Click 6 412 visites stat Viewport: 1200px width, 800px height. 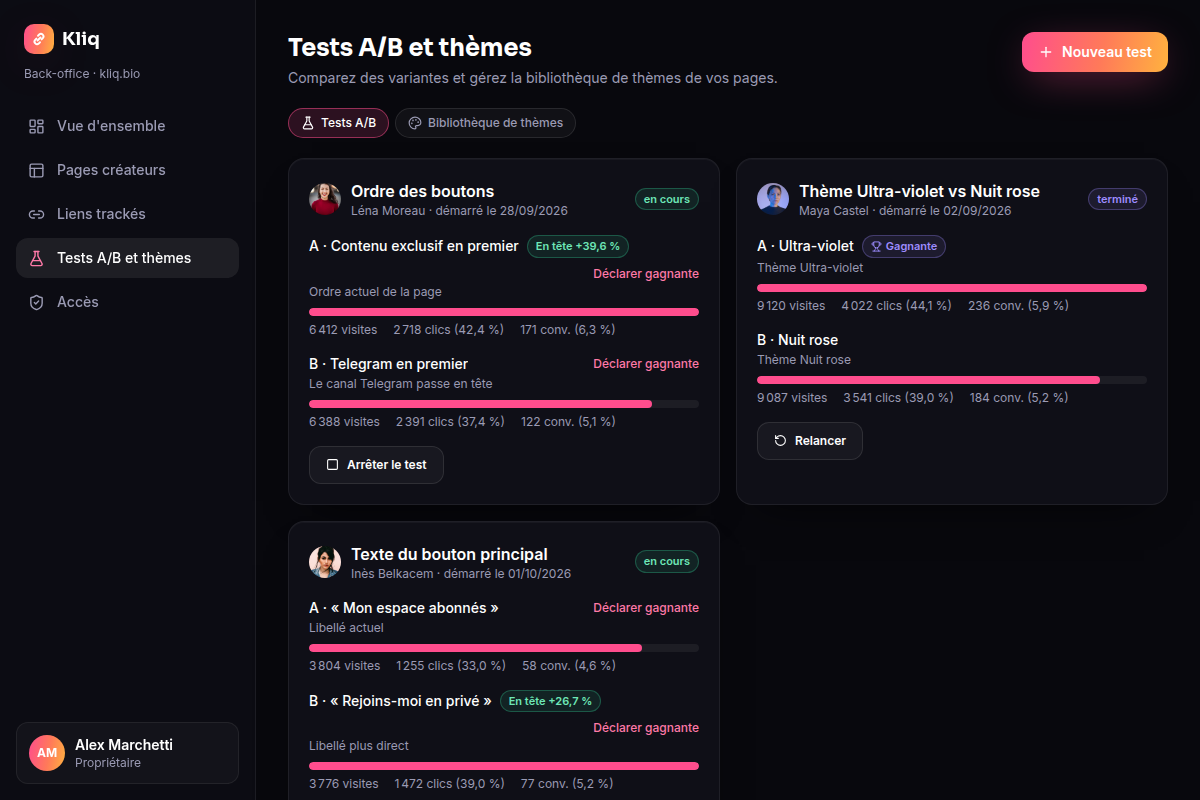tap(343, 330)
